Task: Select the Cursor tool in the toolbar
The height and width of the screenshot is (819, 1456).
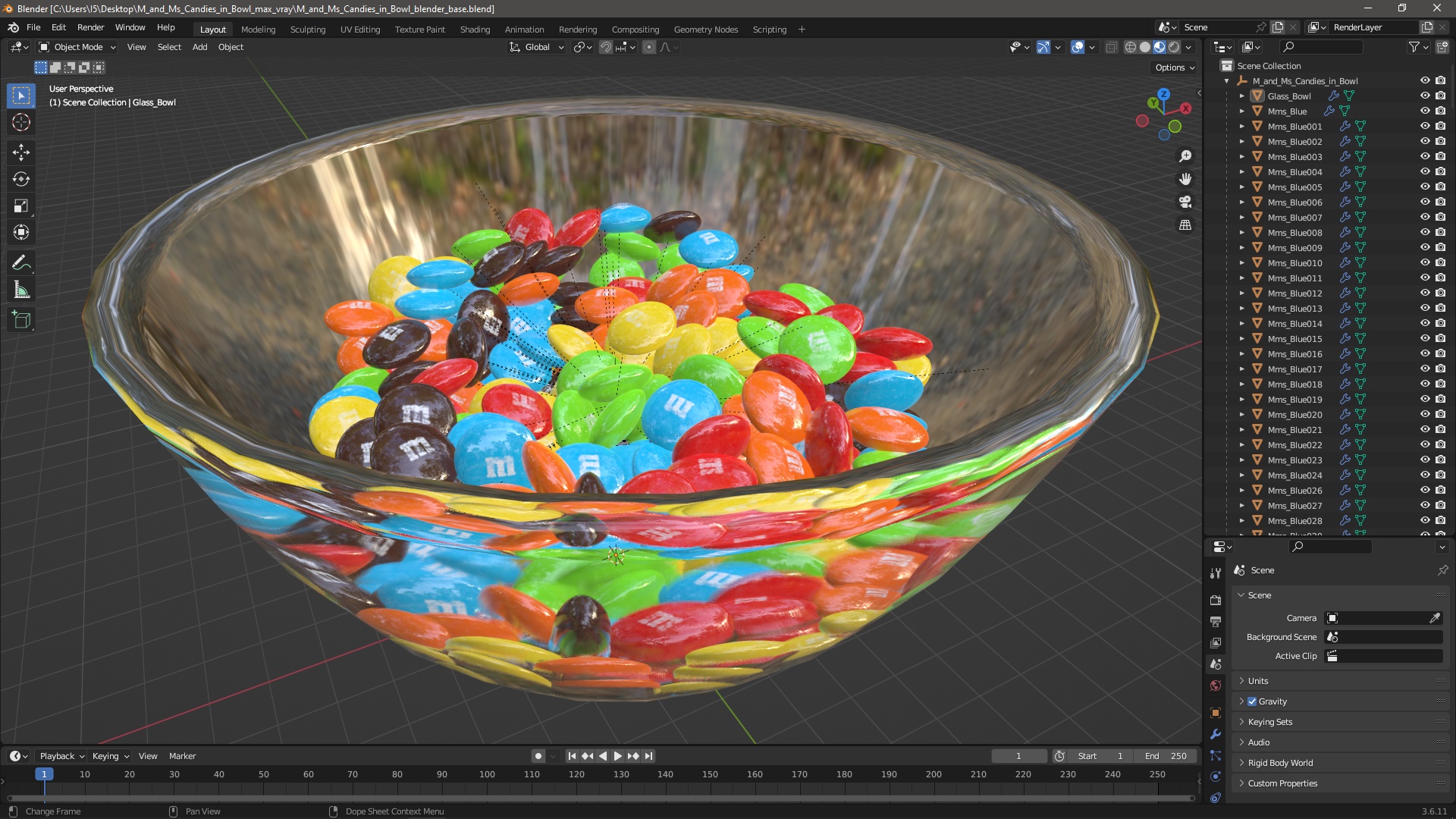Action: click(21, 122)
